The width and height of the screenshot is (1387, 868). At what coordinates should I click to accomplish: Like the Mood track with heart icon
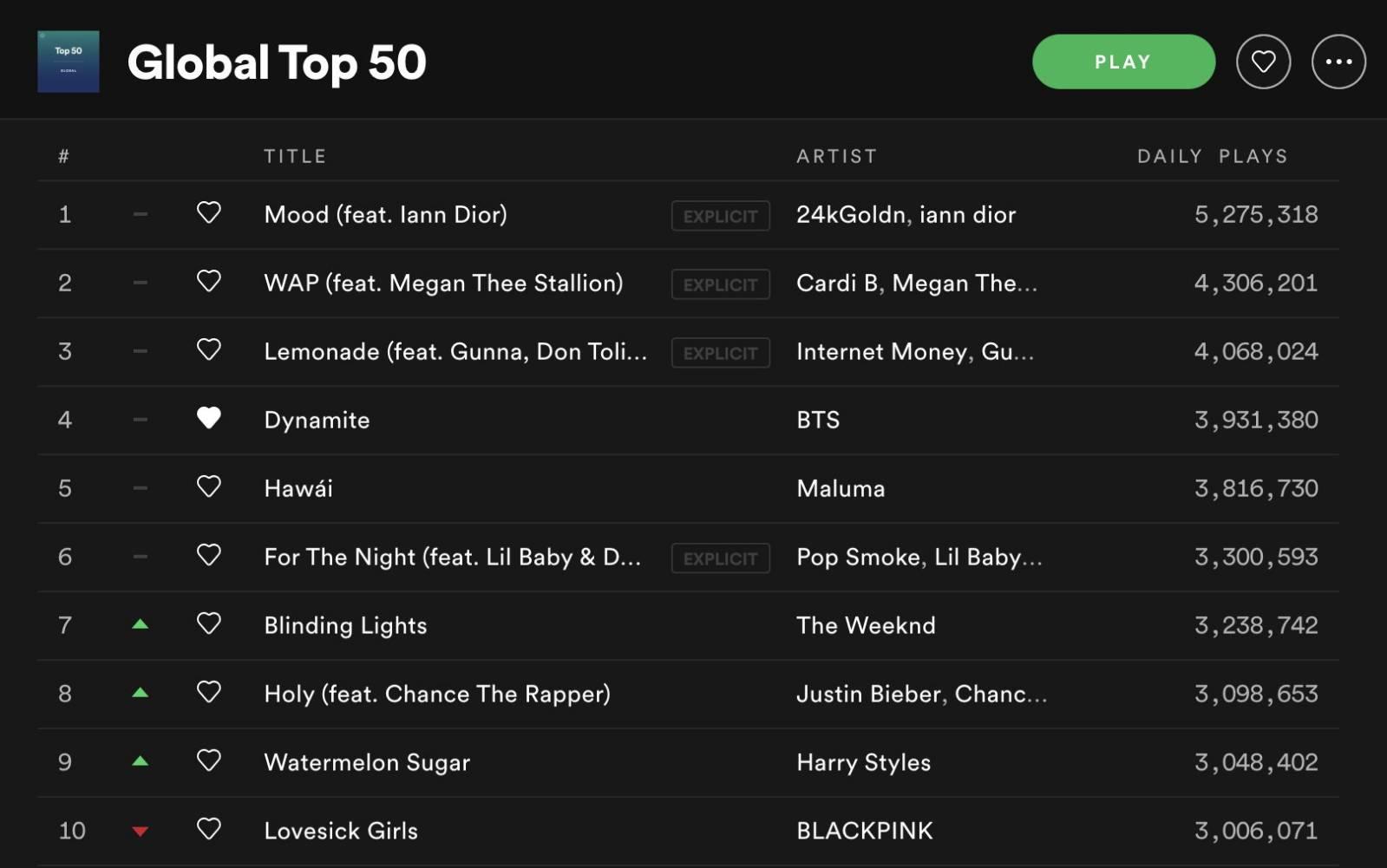209,213
